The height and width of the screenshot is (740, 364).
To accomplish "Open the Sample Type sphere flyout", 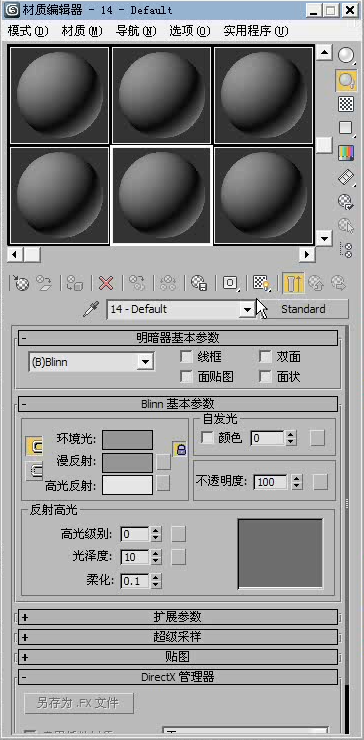I will (x=346, y=56).
